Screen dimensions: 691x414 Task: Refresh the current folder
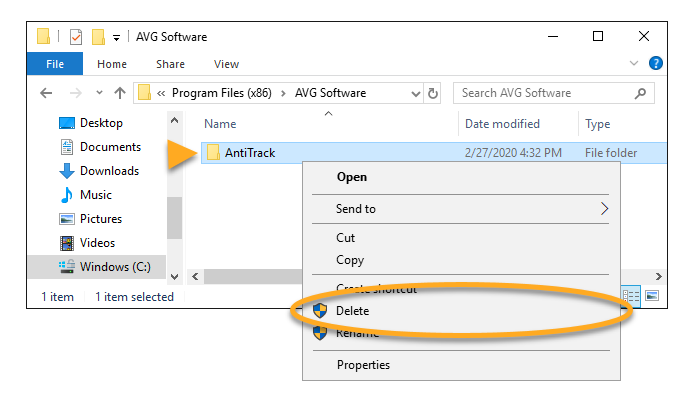pos(433,93)
